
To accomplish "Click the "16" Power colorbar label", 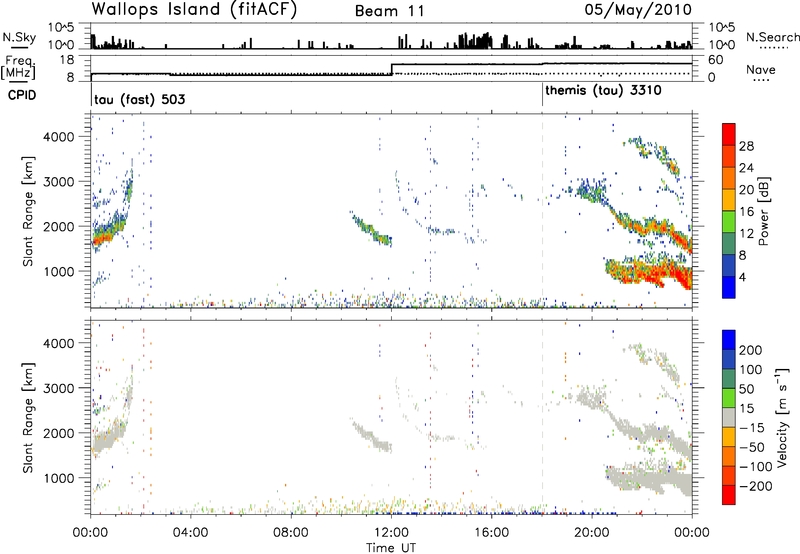I will point(746,212).
